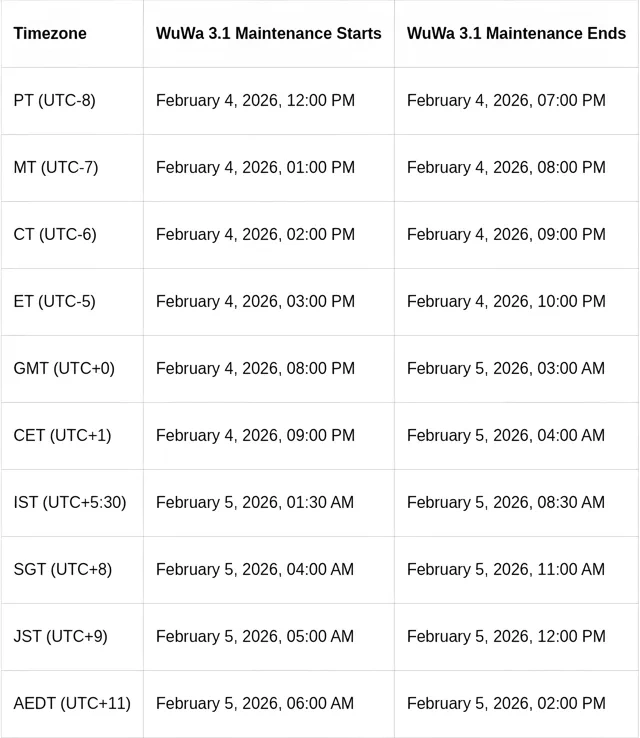Select the JST (UTC+9) timezone cell
Screen dimensions: 640x738
[x=61, y=637]
